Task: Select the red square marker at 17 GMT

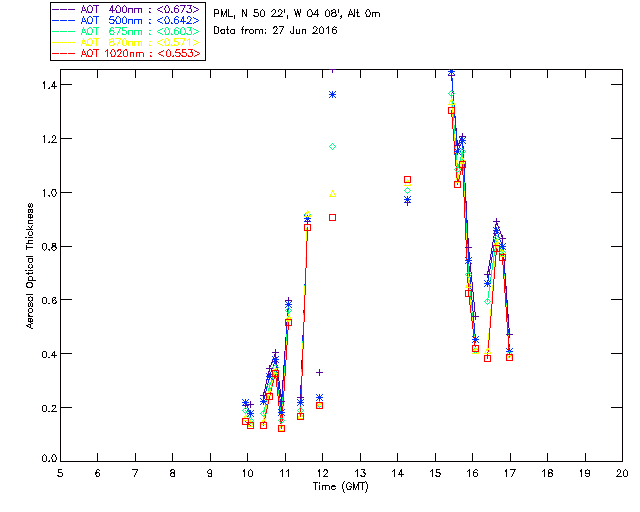Action: pyautogui.click(x=509, y=357)
